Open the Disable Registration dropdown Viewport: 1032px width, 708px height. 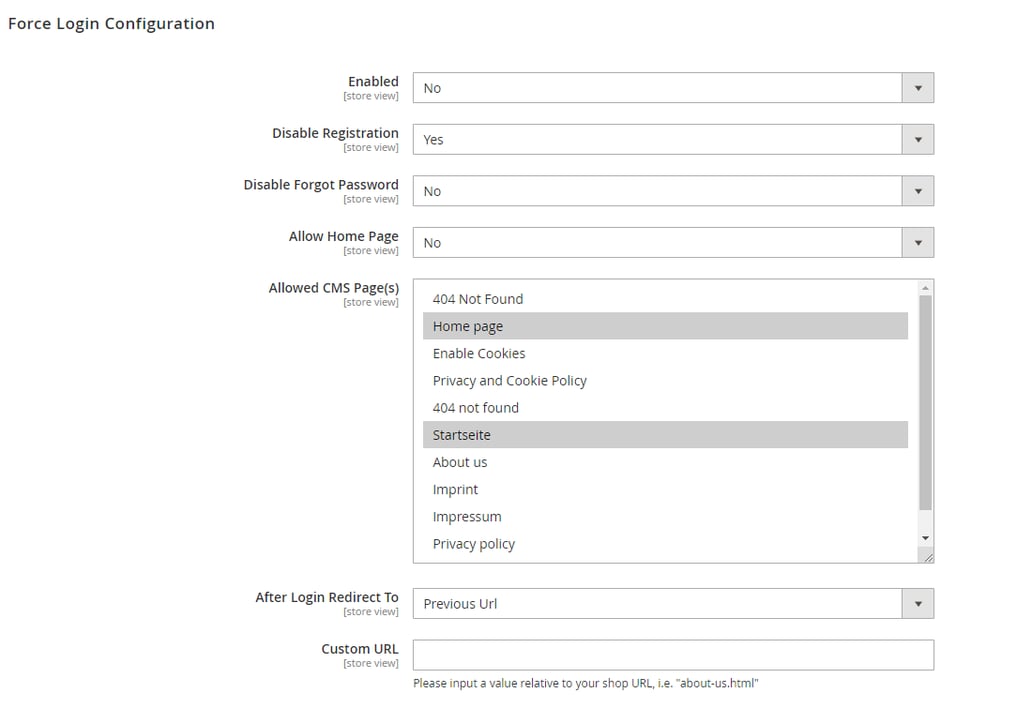[917, 139]
